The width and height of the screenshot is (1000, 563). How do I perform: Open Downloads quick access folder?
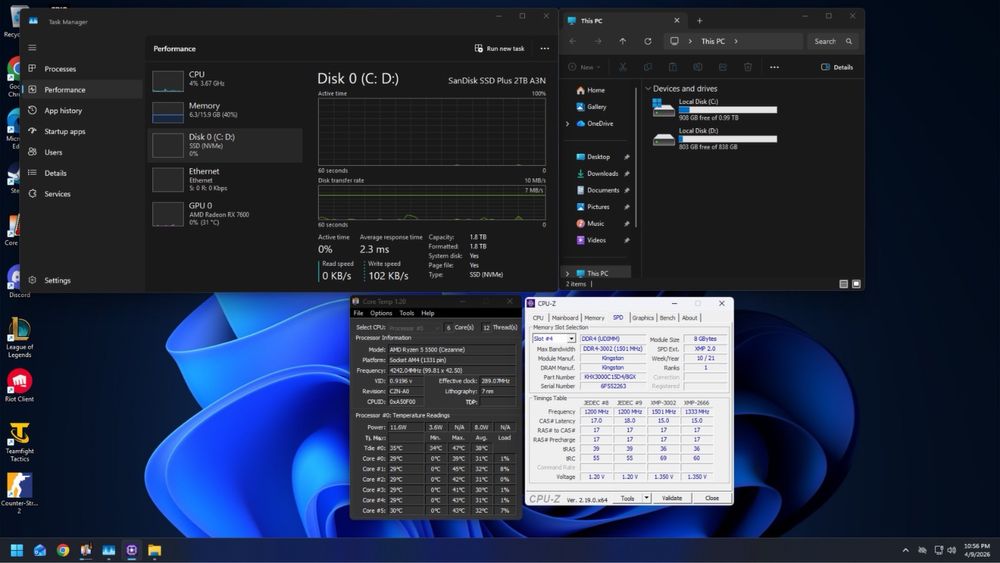pos(602,173)
